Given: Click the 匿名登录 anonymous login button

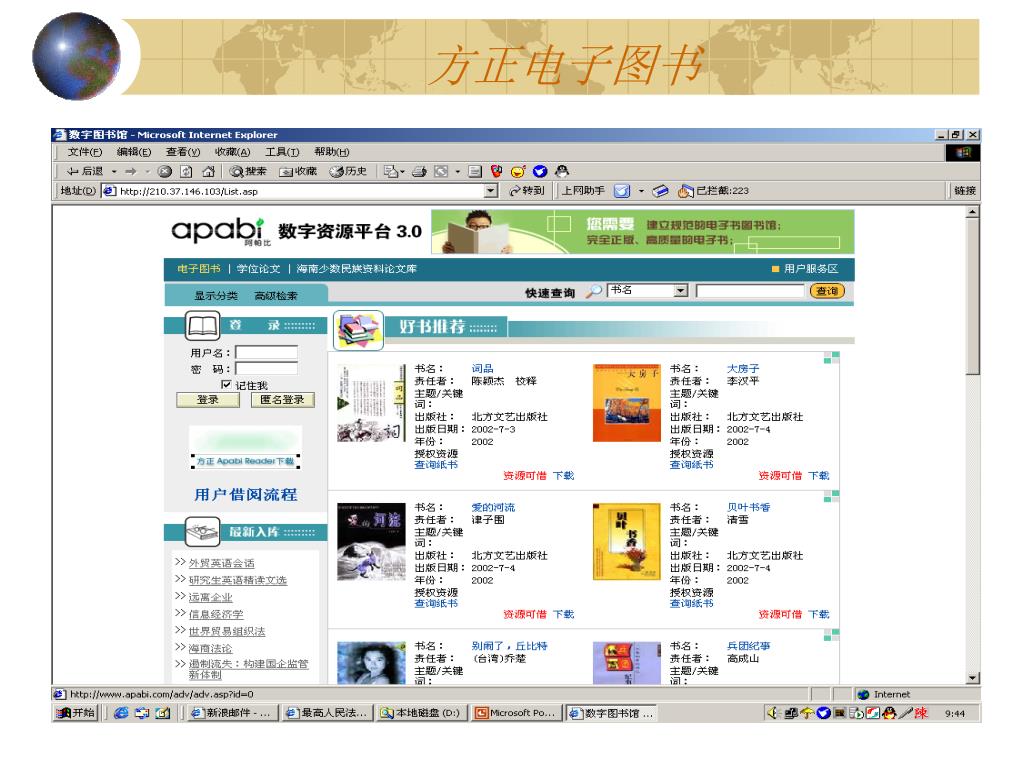Looking at the screenshot, I should 282,400.
